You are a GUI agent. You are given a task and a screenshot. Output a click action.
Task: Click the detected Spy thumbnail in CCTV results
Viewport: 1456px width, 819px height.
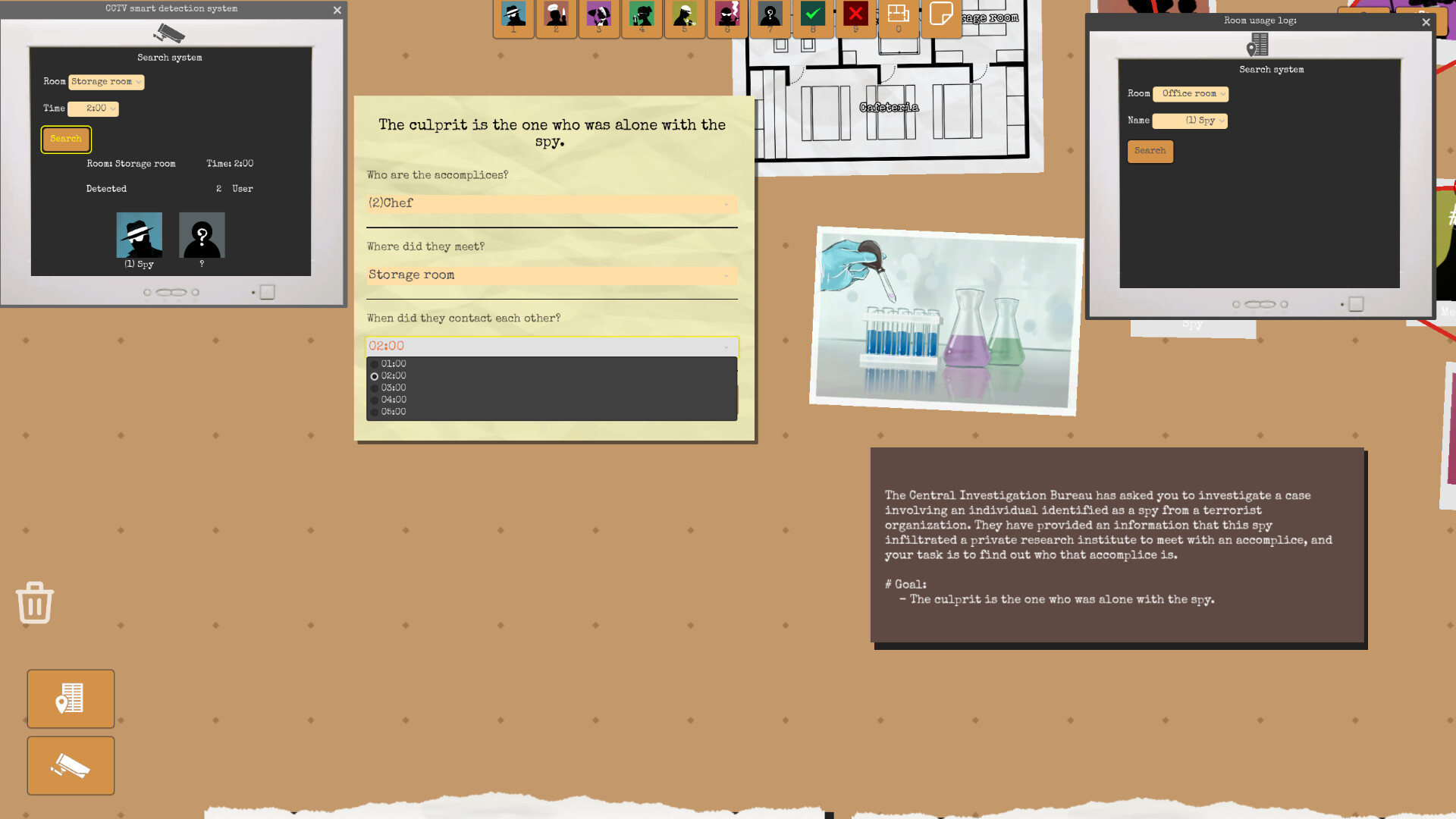140,236
